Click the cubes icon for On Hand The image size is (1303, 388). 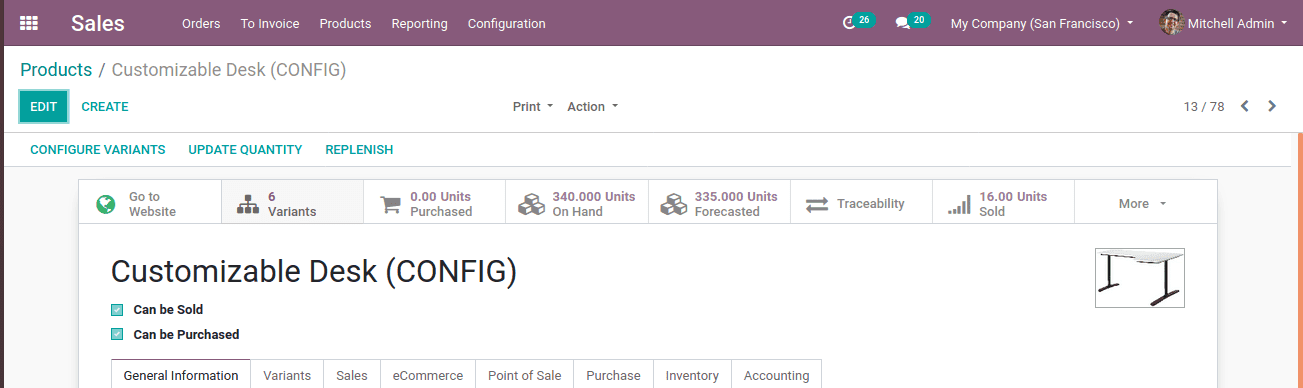tap(531, 204)
